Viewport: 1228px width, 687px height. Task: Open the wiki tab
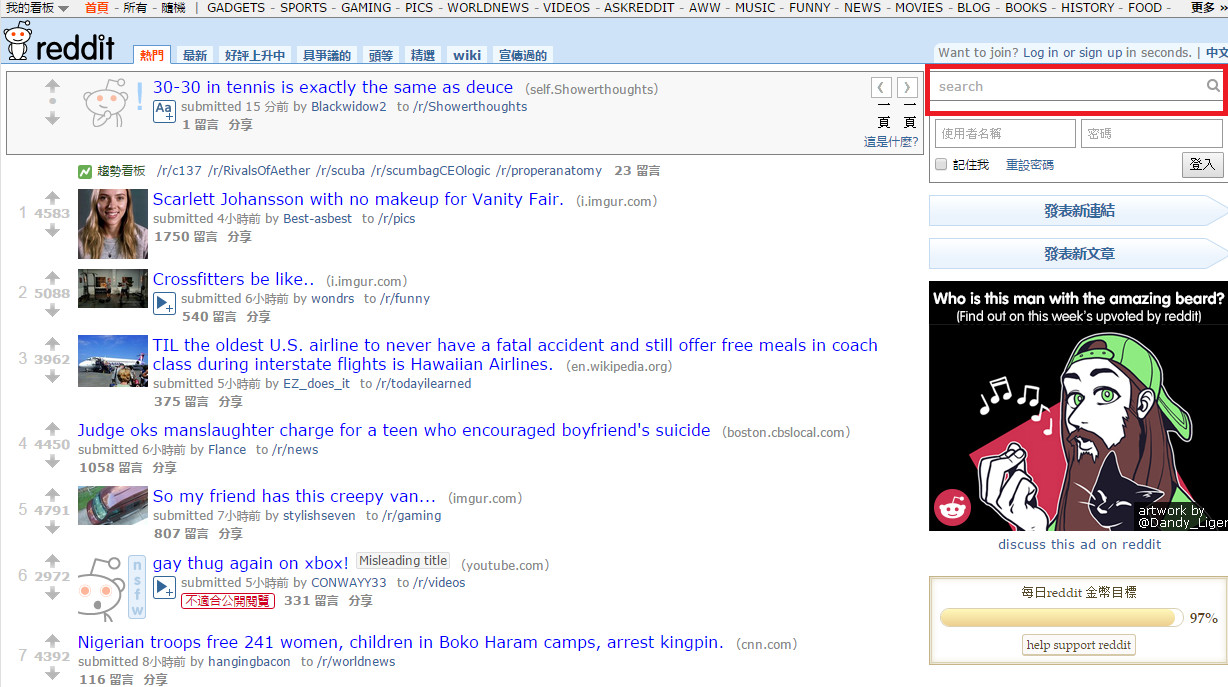point(466,55)
